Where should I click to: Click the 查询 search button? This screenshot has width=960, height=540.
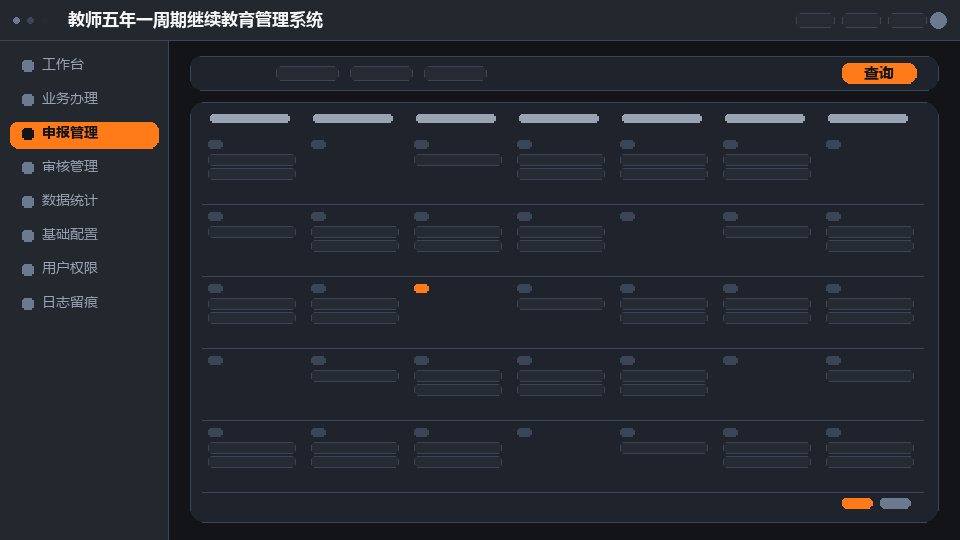[x=879, y=73]
